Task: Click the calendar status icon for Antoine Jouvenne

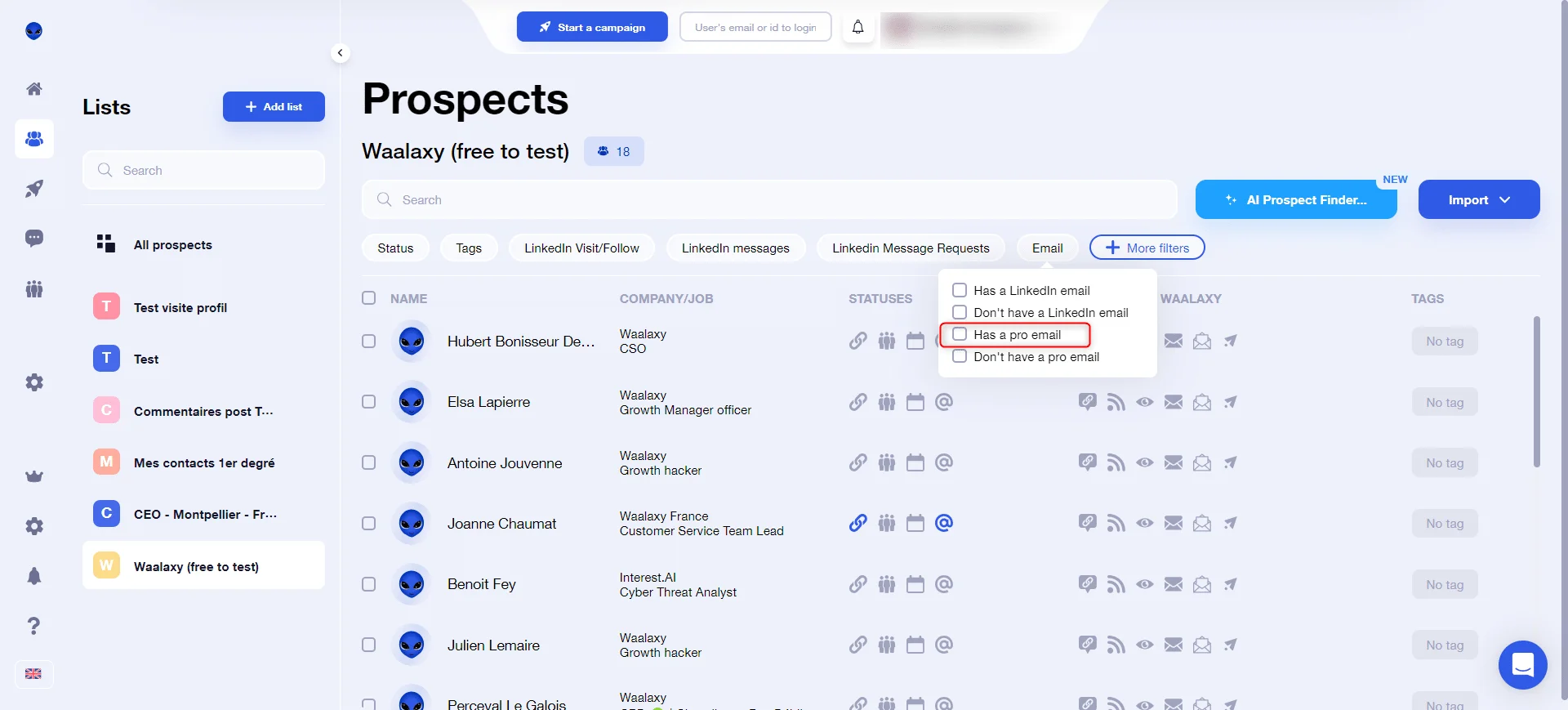Action: [915, 463]
